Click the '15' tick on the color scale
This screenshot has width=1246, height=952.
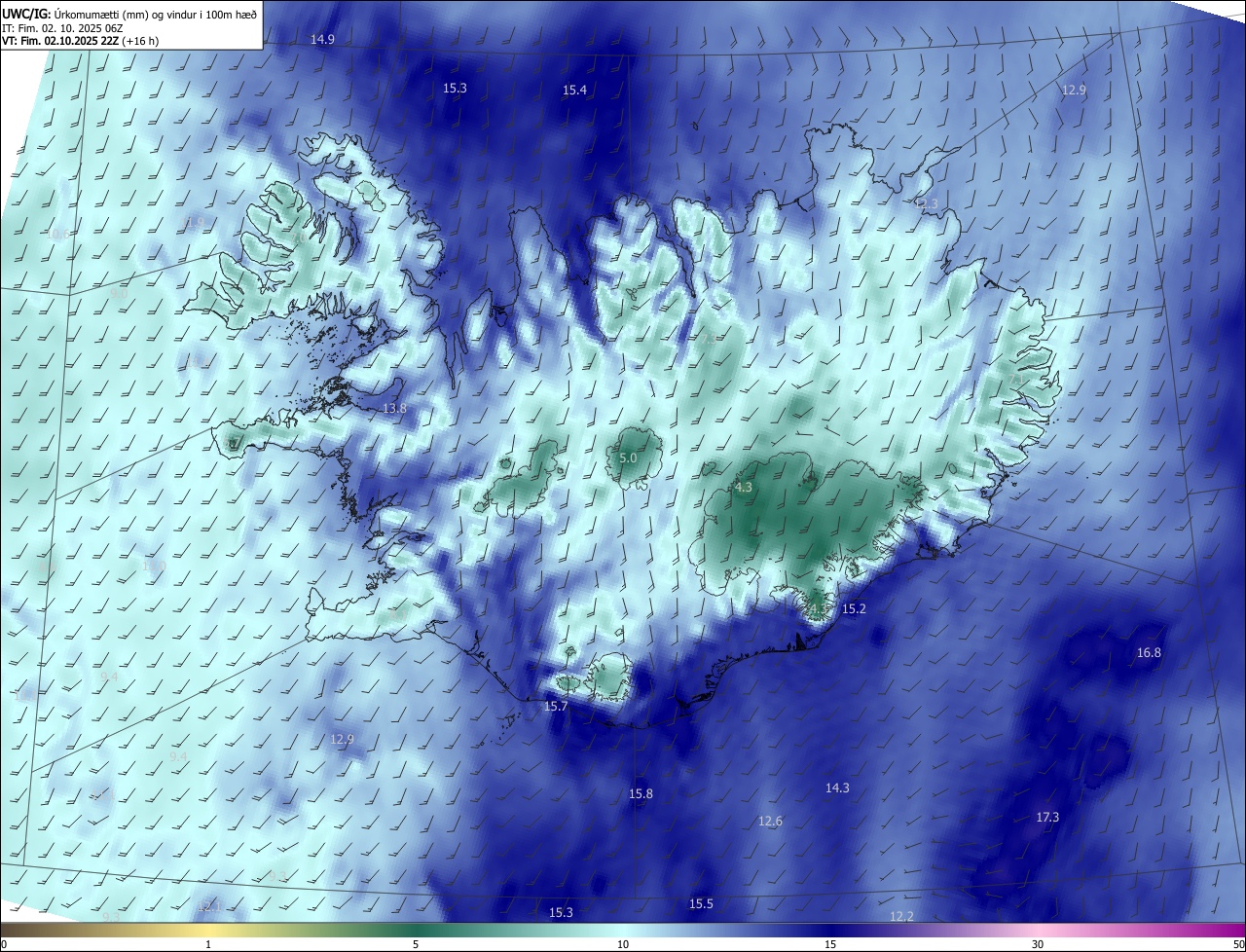[x=830, y=944]
